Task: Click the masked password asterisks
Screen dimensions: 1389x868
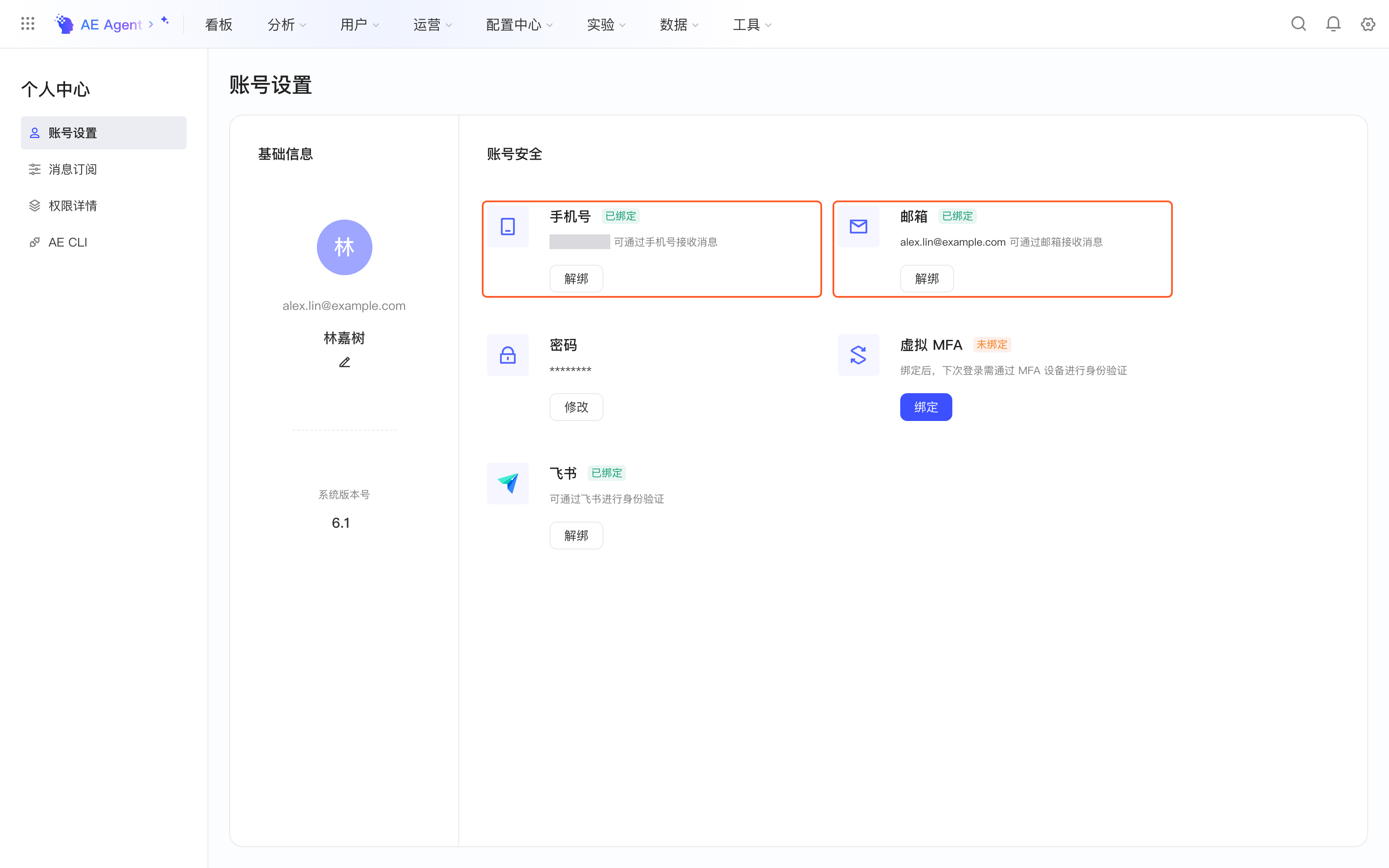Action: pos(570,370)
